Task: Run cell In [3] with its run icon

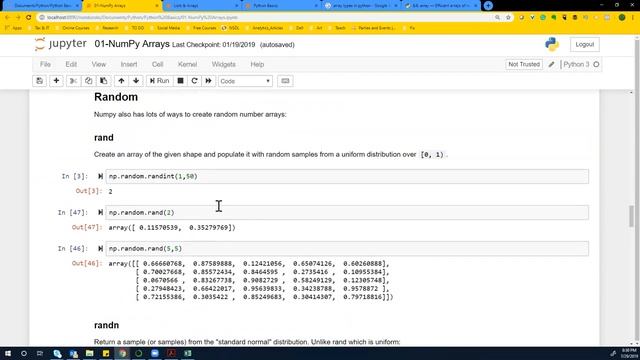Action: point(100,176)
